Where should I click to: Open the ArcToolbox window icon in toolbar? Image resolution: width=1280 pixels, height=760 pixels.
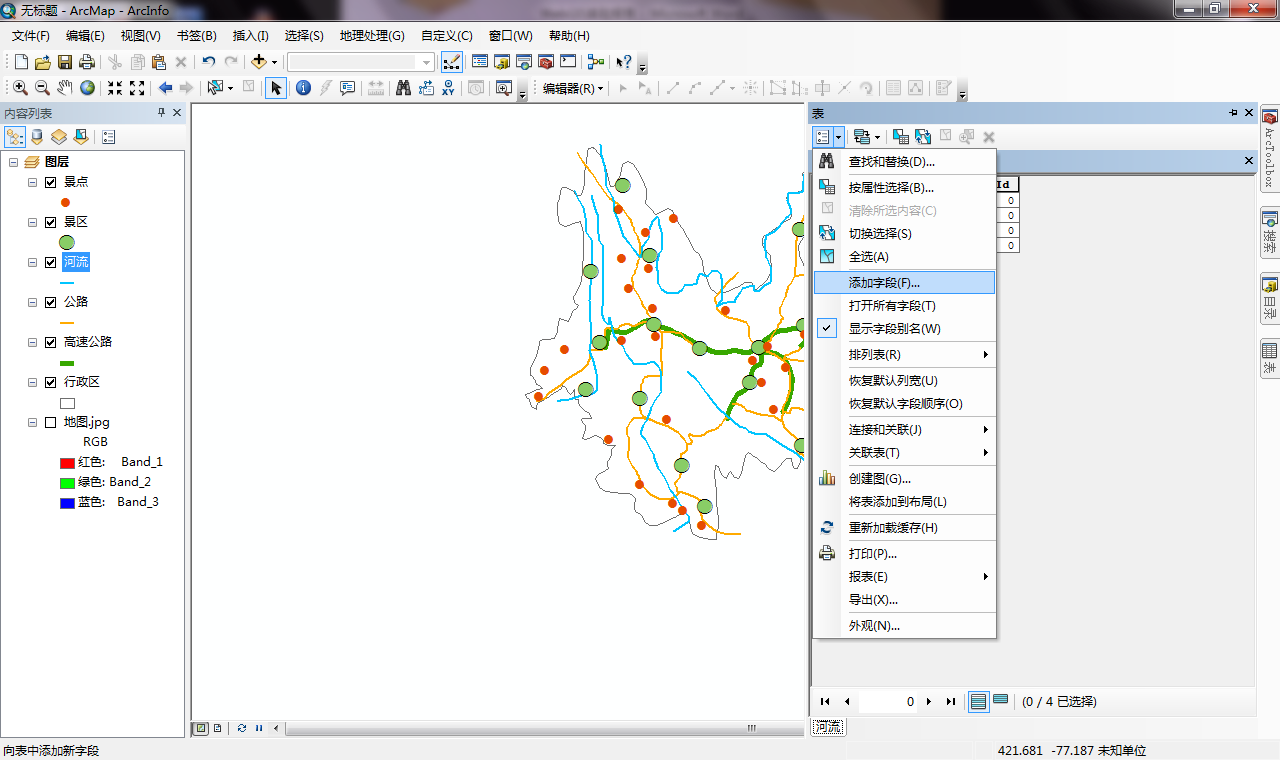coord(546,62)
